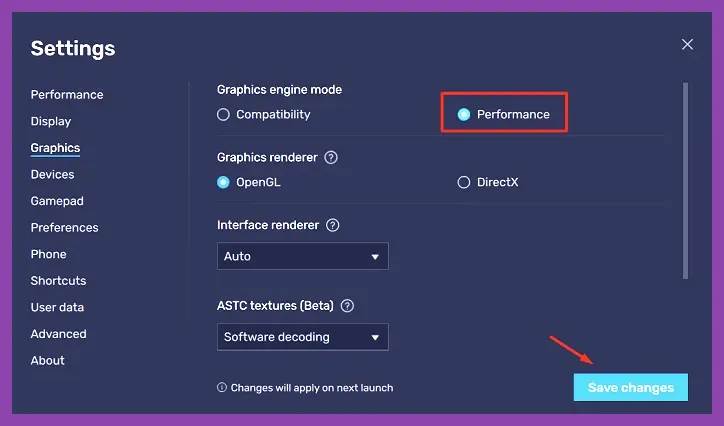This screenshot has width=724, height=426.
Task: Open the Performance settings section
Action: (67, 95)
